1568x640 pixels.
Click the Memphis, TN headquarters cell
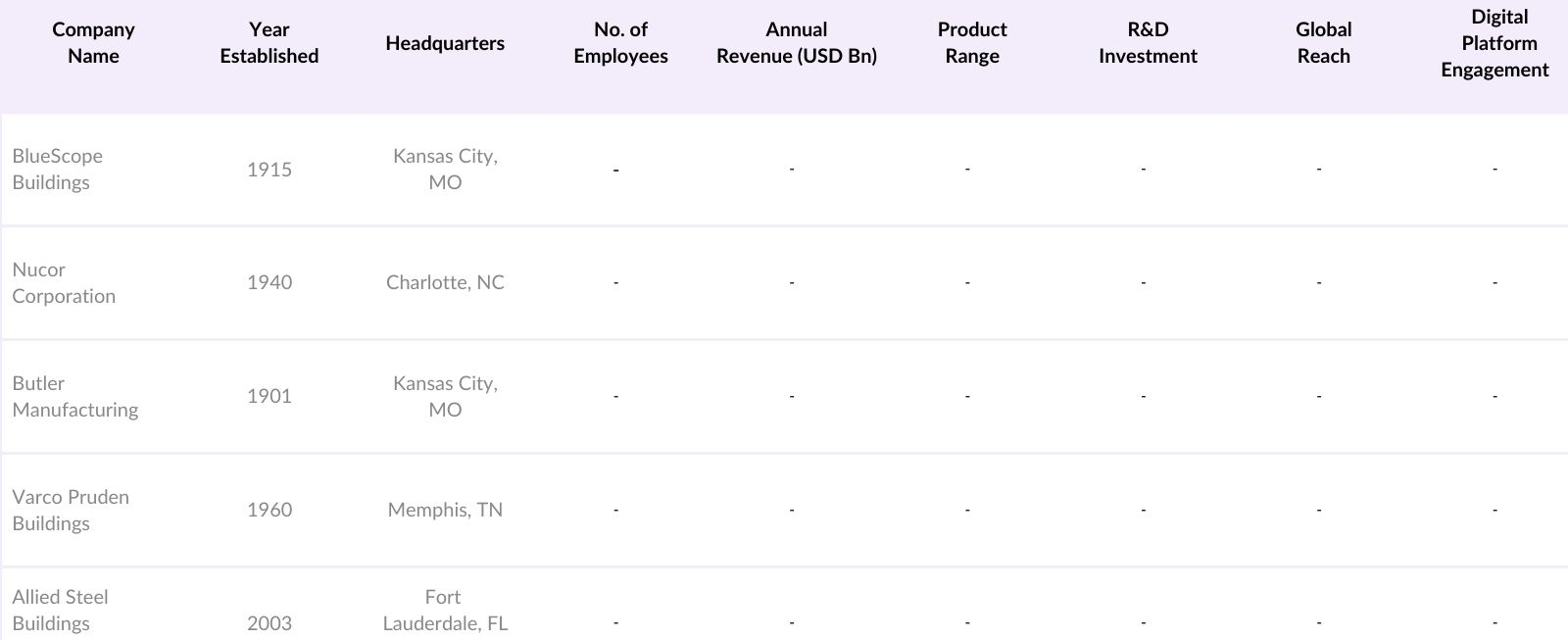click(x=445, y=511)
